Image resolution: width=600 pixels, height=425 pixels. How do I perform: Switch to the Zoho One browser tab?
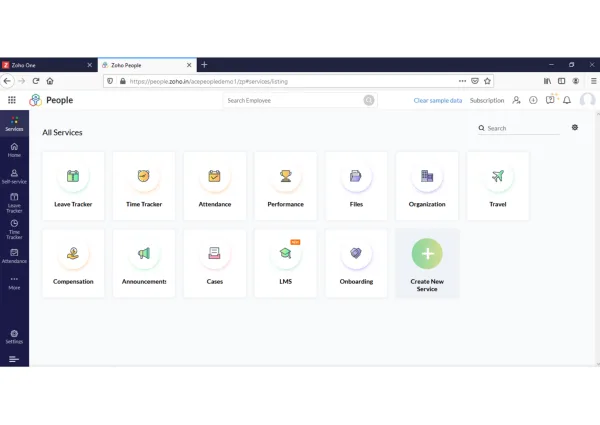[x=45, y=65]
